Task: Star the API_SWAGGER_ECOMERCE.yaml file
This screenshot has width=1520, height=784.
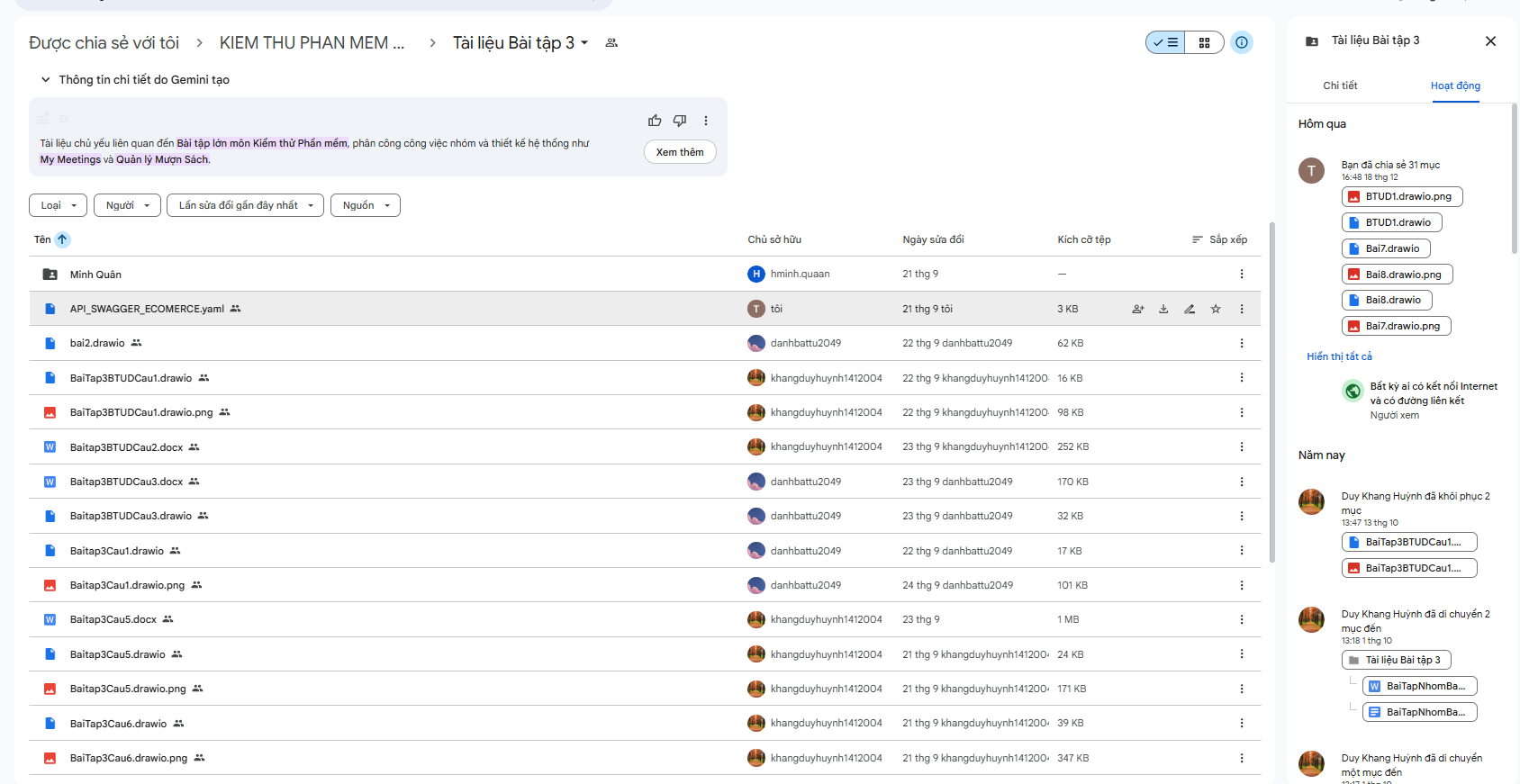Action: tap(1216, 309)
